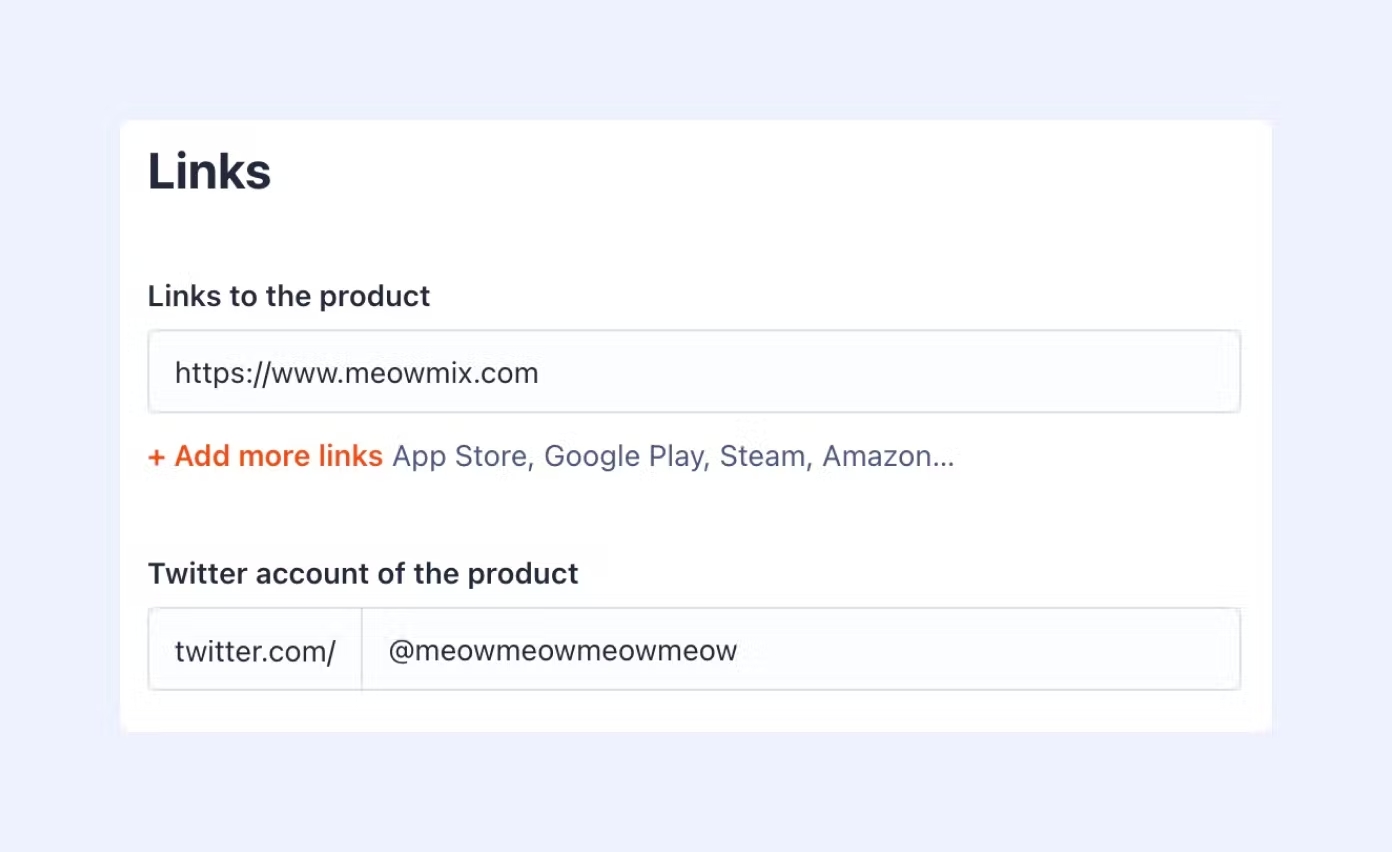Screen dimensions: 1392x852
Task: Focus the Twitter handle input field
Action: [x=800, y=650]
